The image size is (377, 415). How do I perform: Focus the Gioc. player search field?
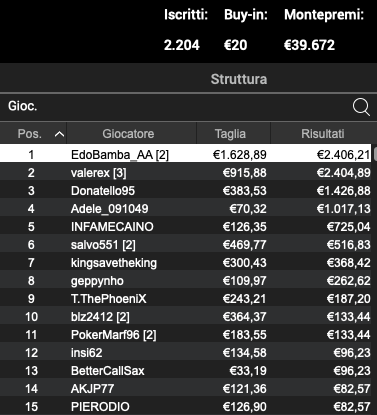[177, 107]
